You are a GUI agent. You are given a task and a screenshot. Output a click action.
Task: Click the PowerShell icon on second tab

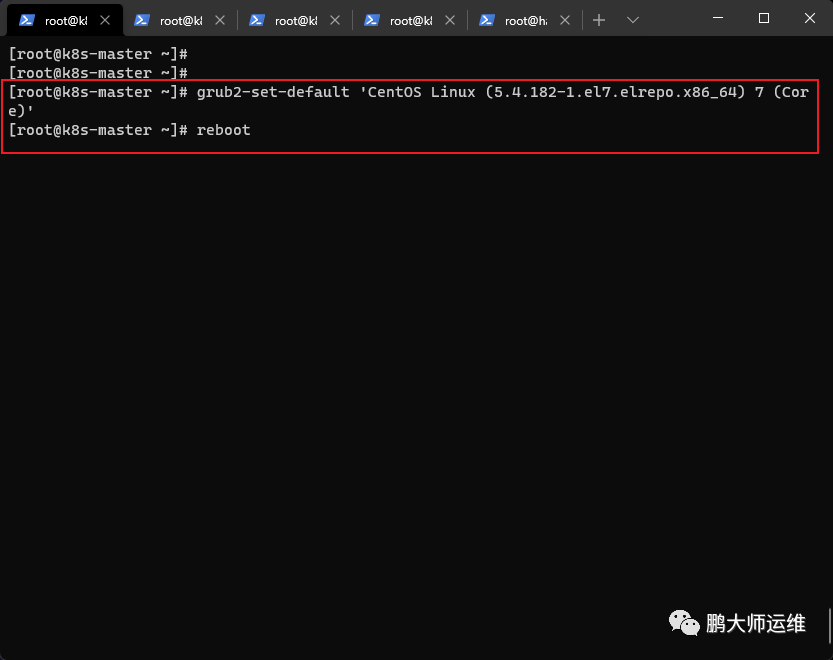coord(142,20)
